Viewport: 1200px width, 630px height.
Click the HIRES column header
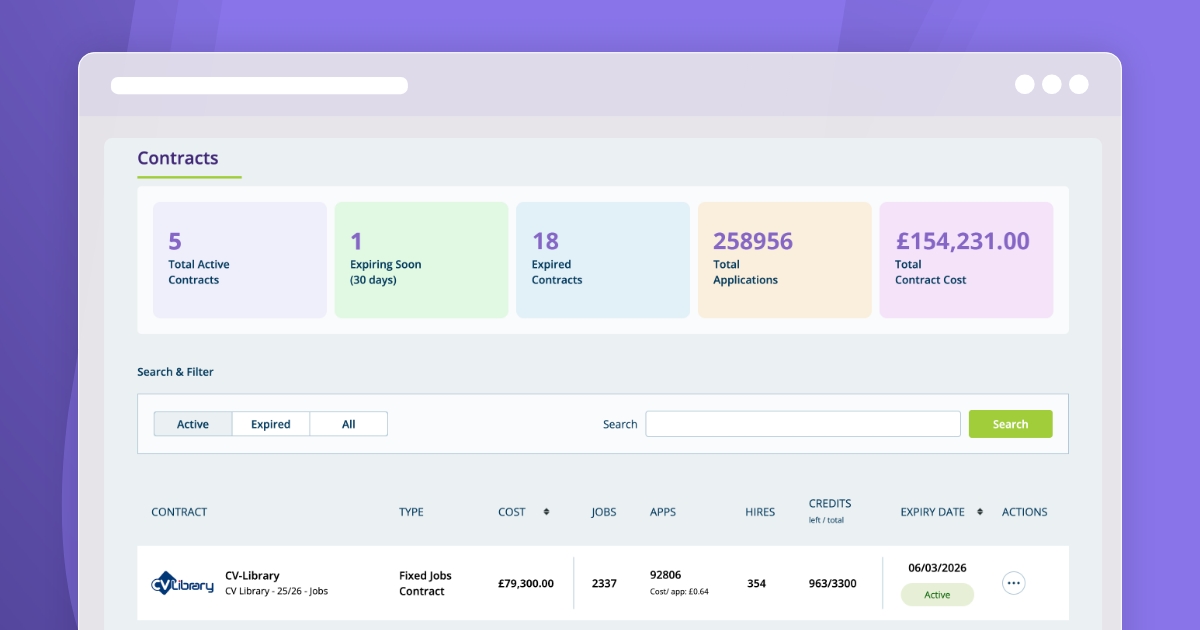pyautogui.click(x=760, y=512)
